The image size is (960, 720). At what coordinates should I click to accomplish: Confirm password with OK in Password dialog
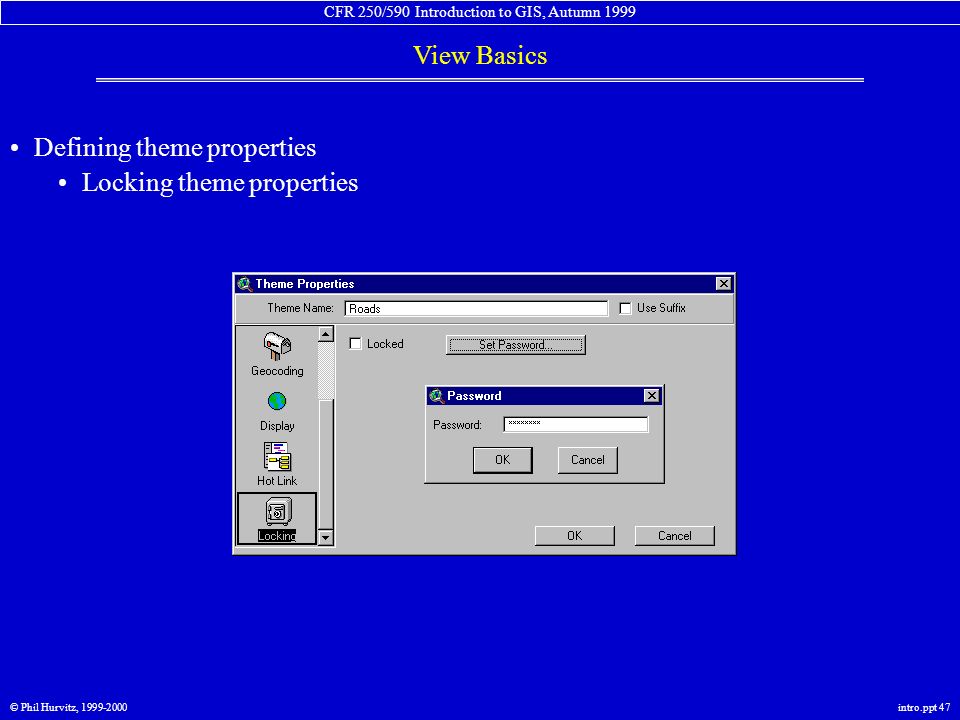coord(503,460)
